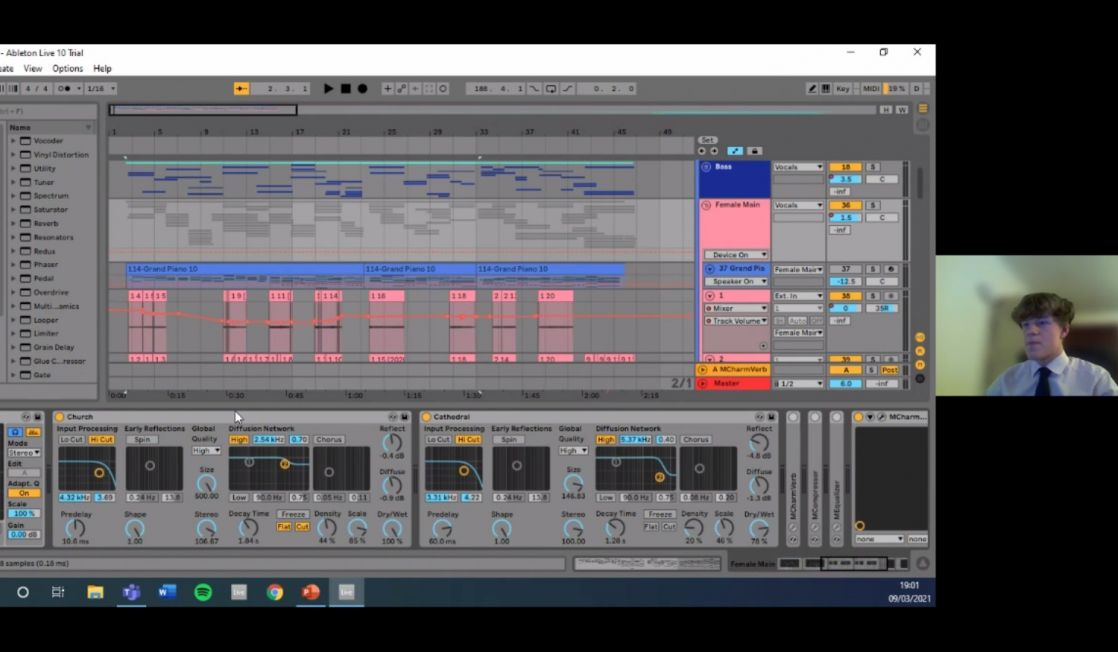Open File Explorer from taskbar

click(95, 592)
